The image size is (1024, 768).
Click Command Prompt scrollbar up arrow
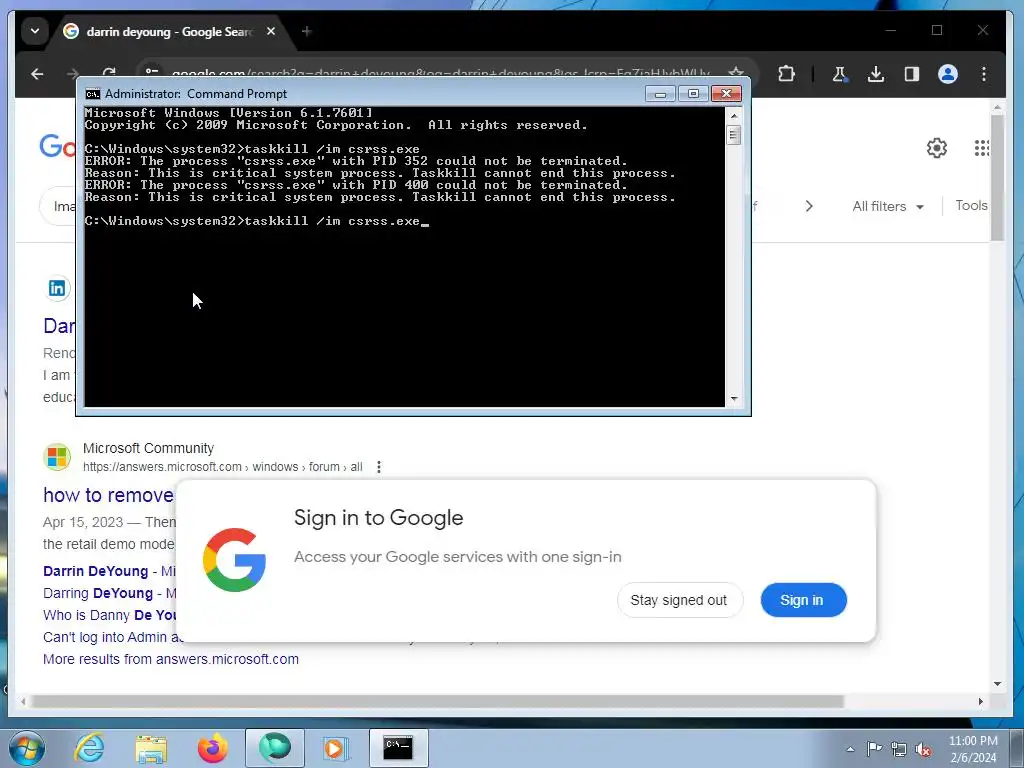(x=734, y=116)
